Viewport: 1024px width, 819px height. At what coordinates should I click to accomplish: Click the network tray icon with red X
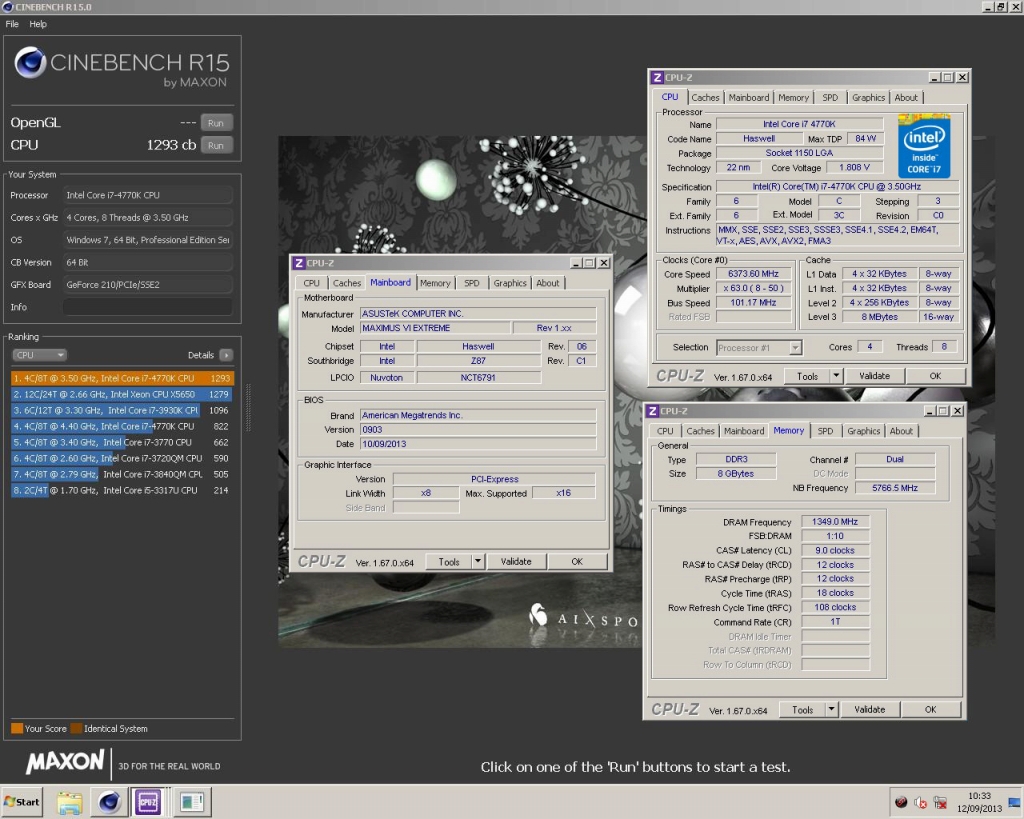[939, 801]
